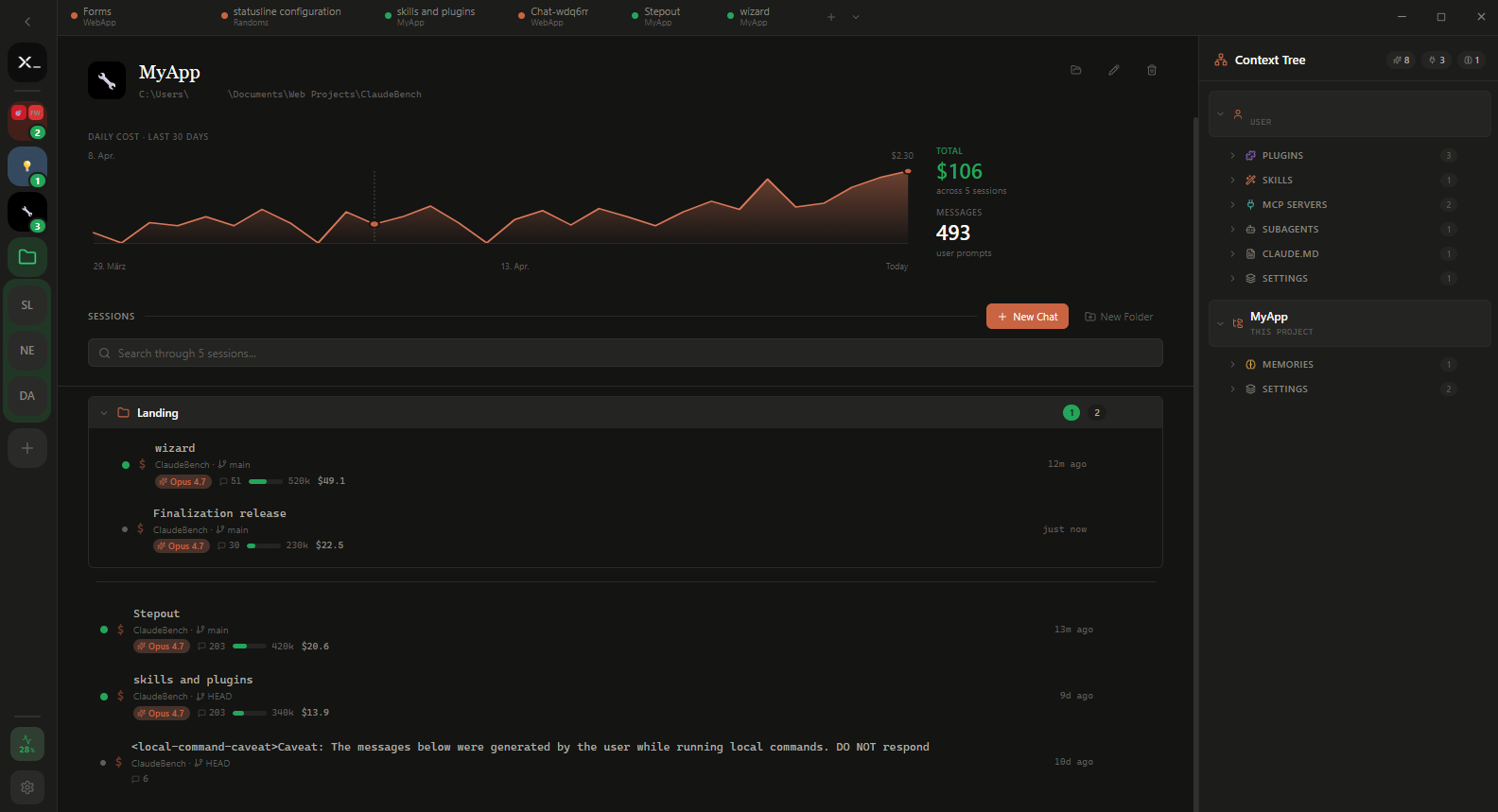Open the settings gear at the sidebar bottom
1498x812 pixels.
pos(27,787)
